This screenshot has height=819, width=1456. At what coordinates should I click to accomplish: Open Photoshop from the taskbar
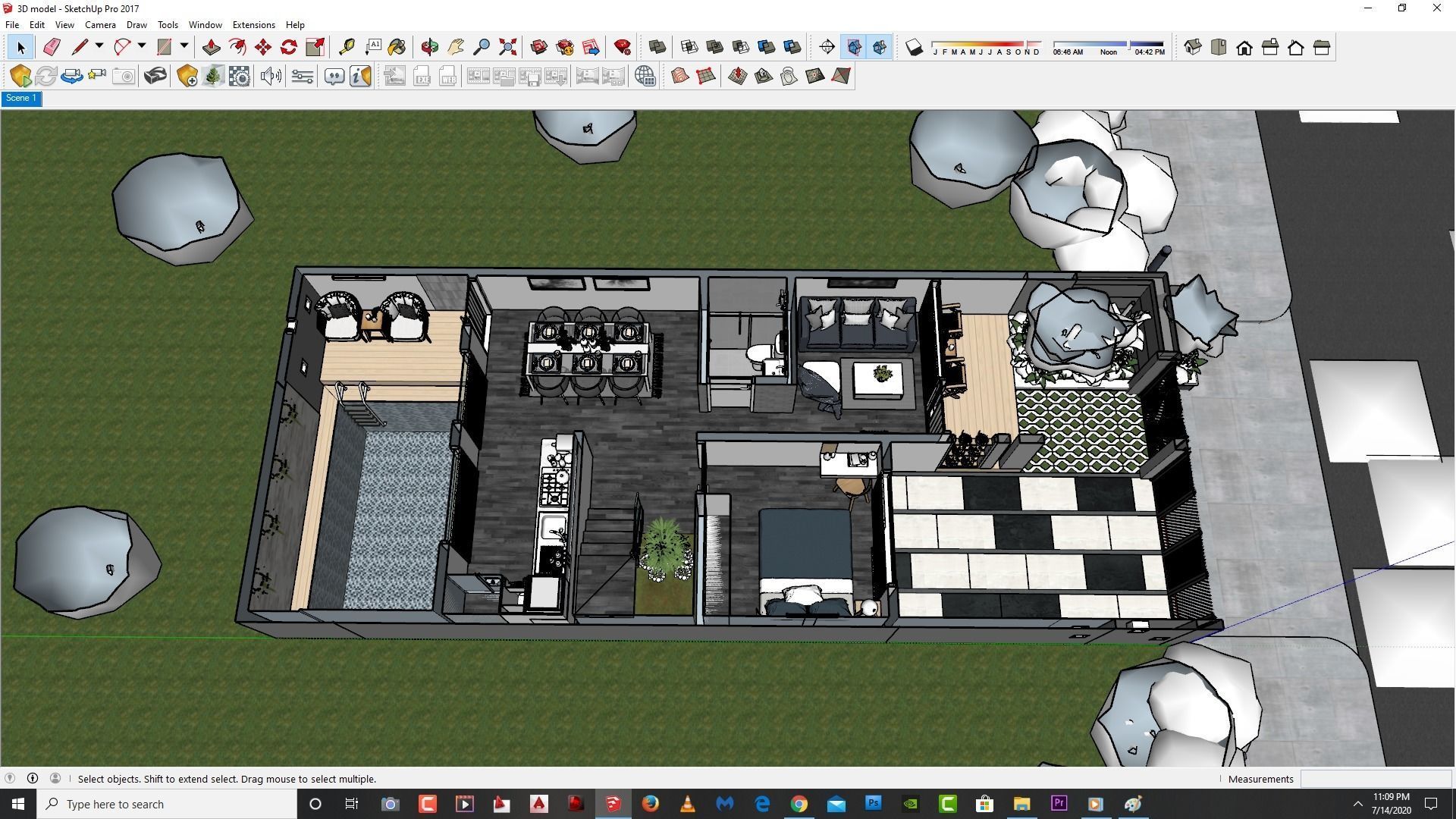[x=873, y=804]
